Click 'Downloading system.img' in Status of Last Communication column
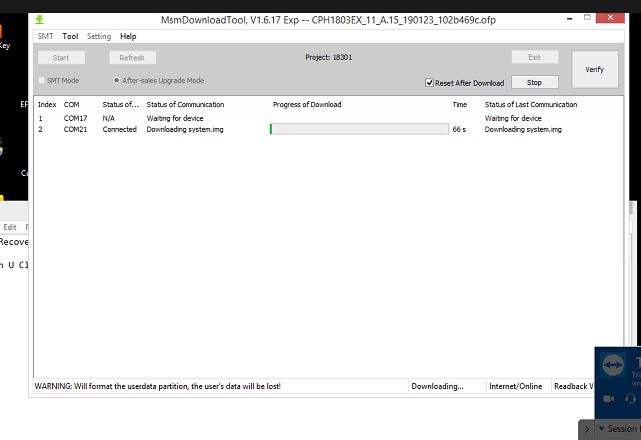Image resolution: width=641 pixels, height=440 pixels. pyautogui.click(x=523, y=129)
